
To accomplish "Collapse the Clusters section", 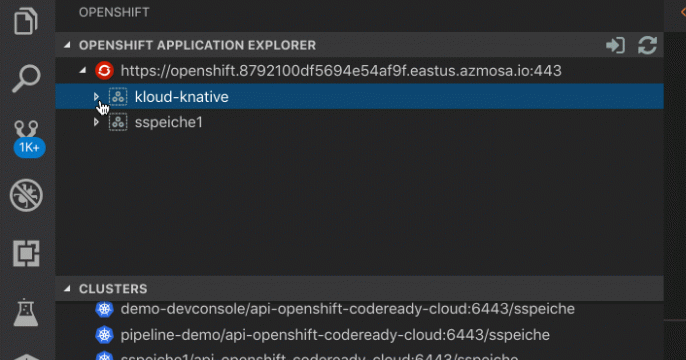I will click(67, 289).
